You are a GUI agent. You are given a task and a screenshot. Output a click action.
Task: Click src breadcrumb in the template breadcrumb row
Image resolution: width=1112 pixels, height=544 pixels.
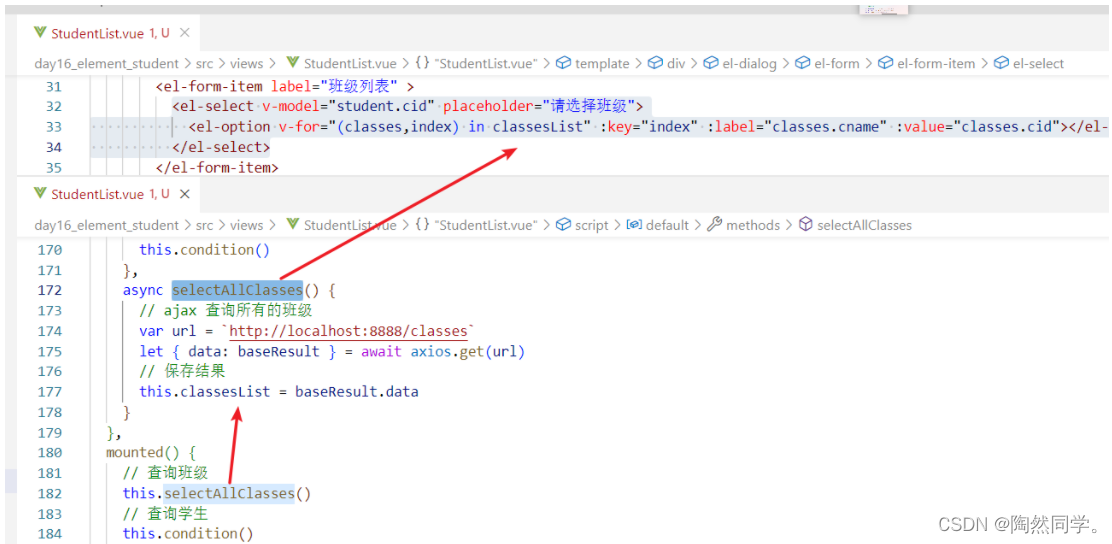(204, 63)
